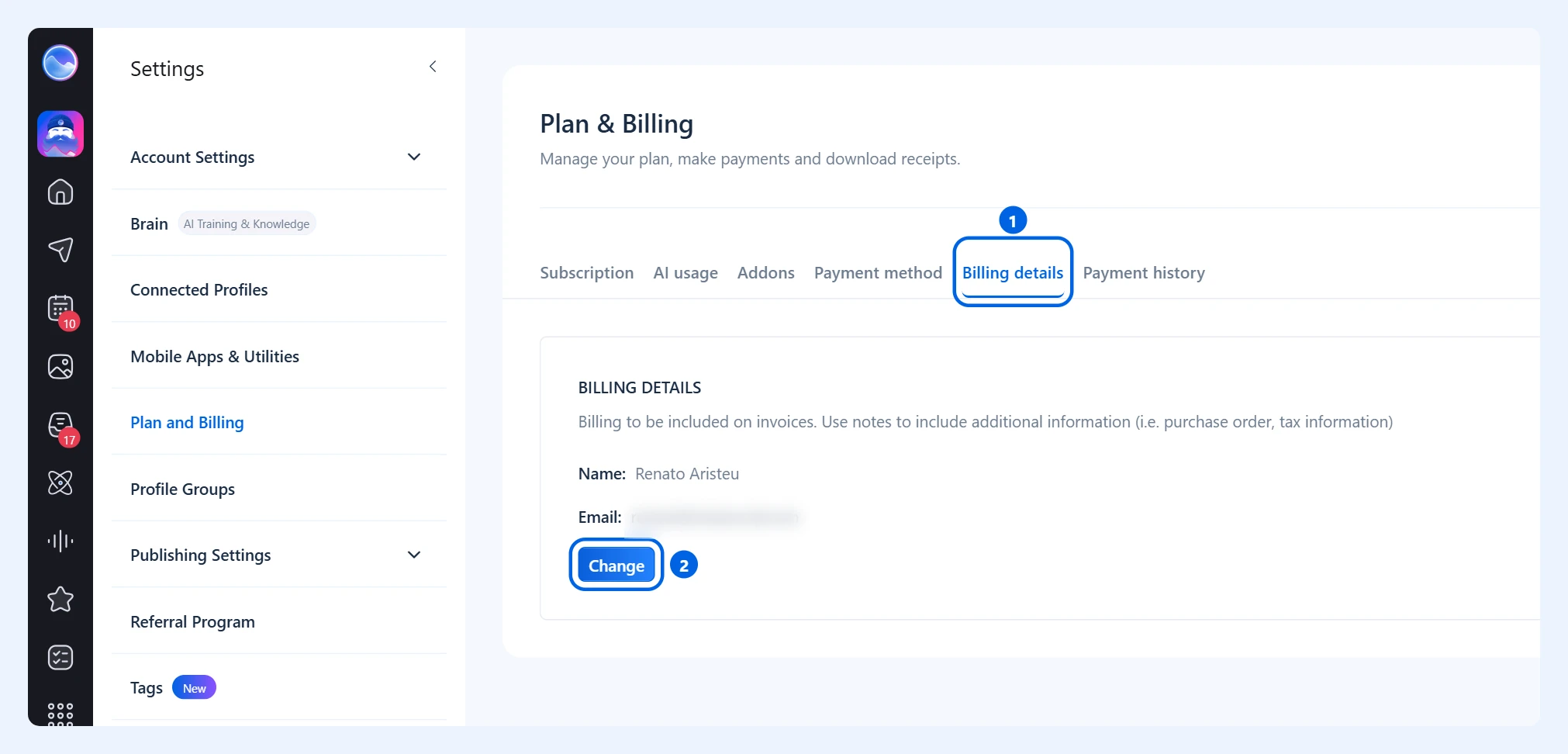This screenshot has height=754, width=1568.
Task: Open the media library image icon
Action: pyautogui.click(x=60, y=366)
